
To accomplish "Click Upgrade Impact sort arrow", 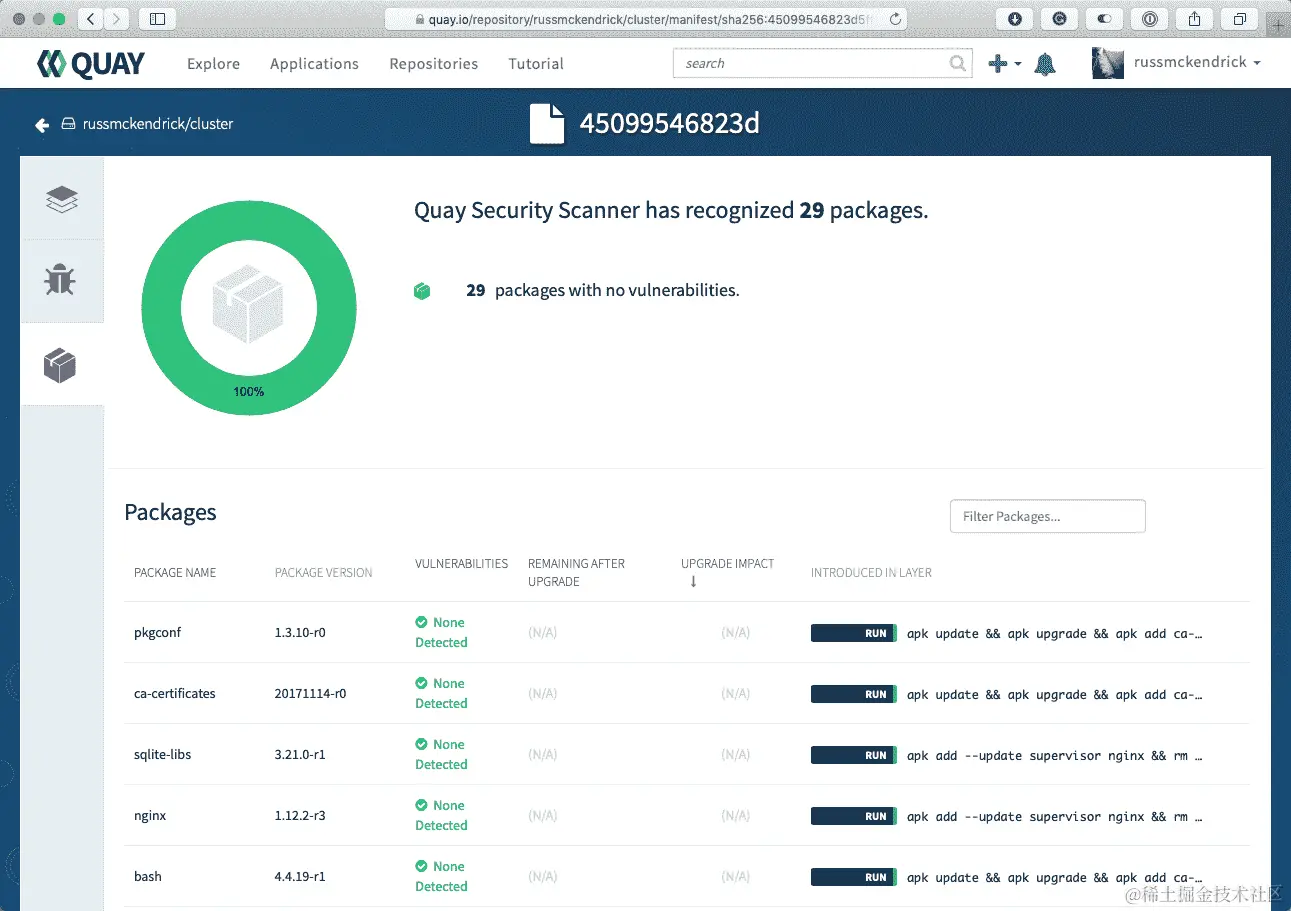I will coord(693,582).
